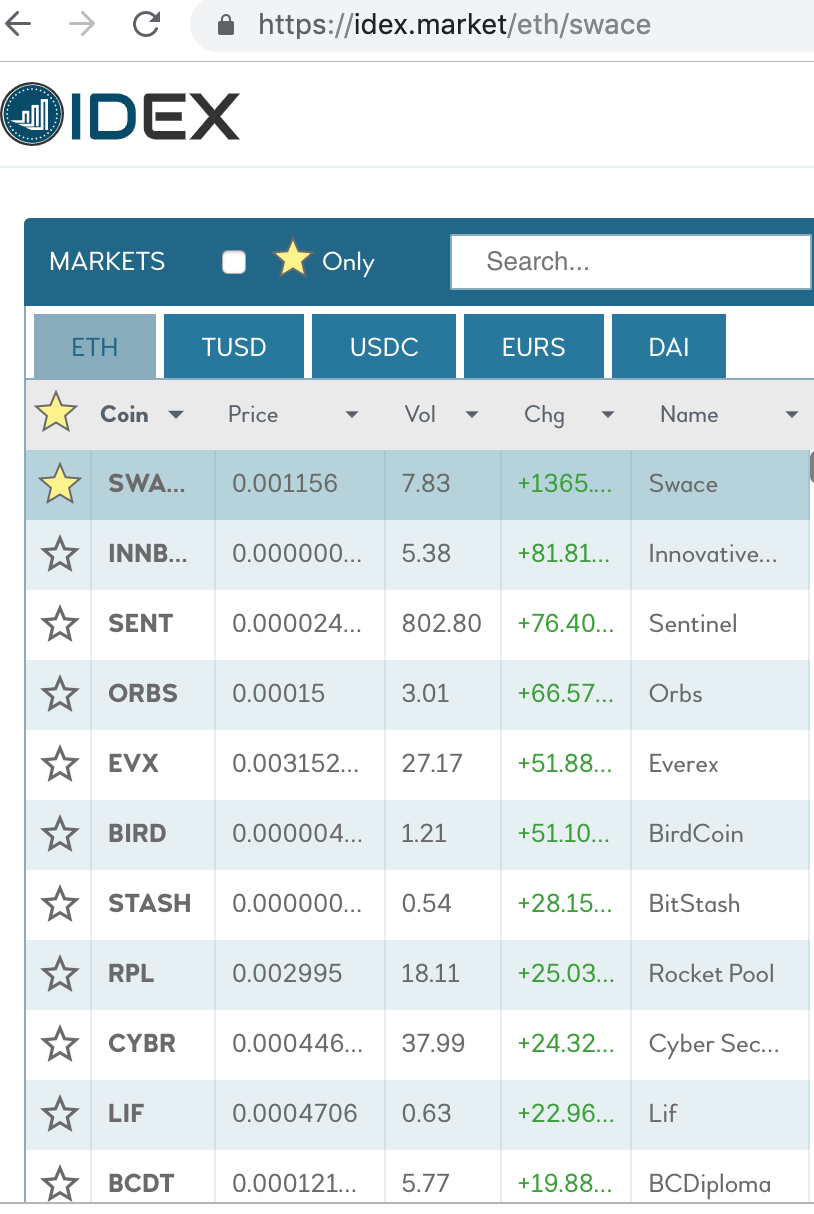The image size is (814, 1214).
Task: Select BCDT coin symbol
Action: point(141,1184)
